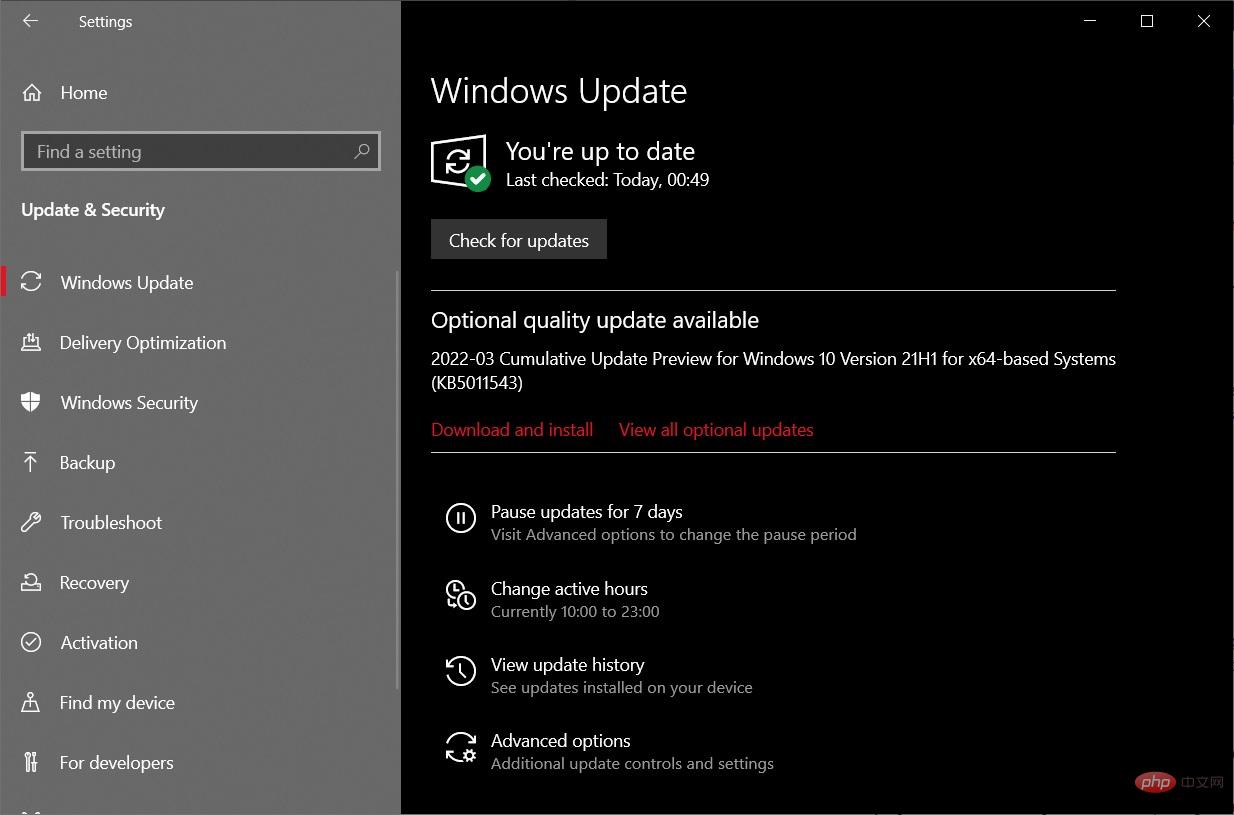Click the Last checked: Today, 00:49 text
This screenshot has height=815, width=1234.
tap(607, 180)
